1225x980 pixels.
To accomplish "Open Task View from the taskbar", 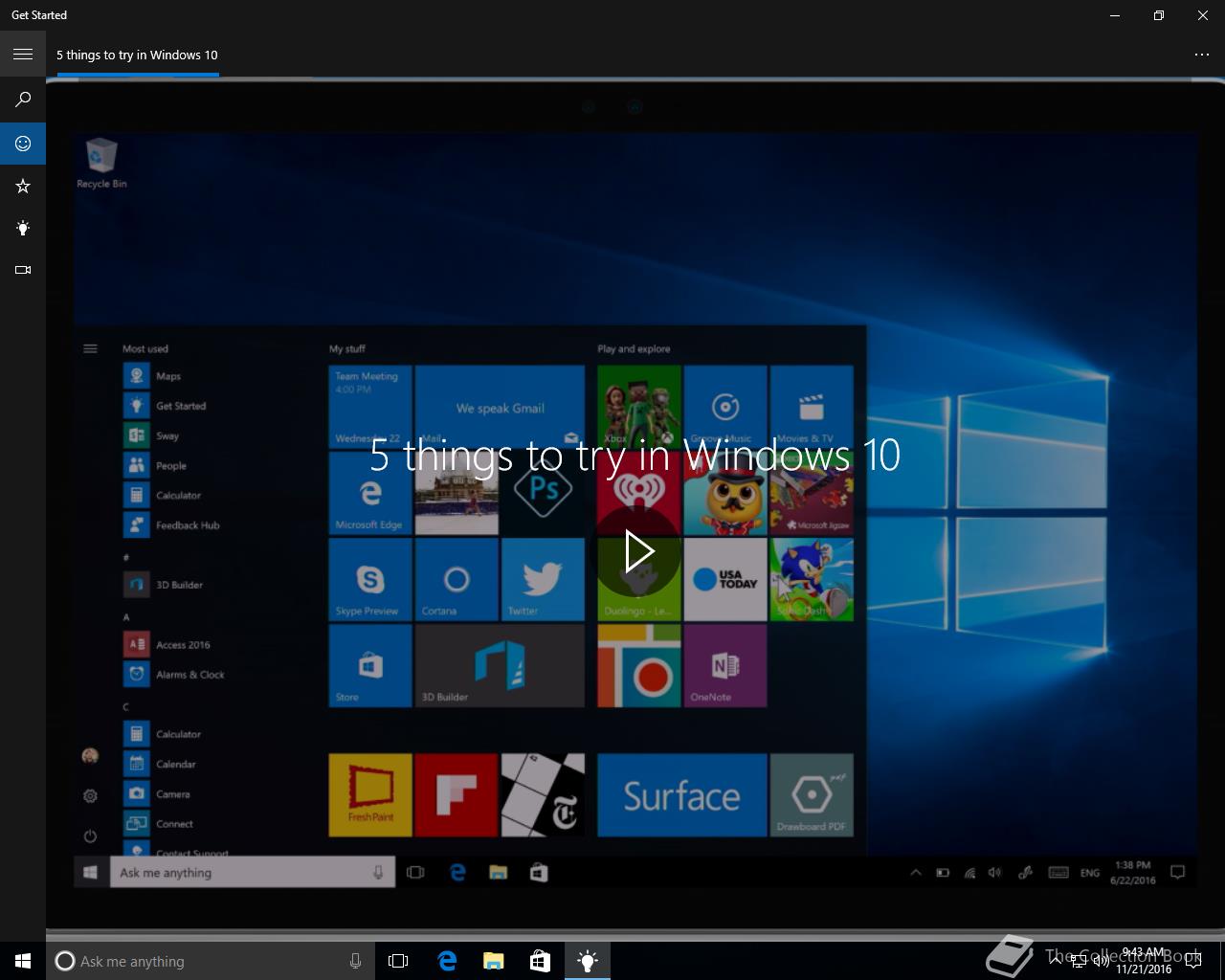I will (398, 961).
